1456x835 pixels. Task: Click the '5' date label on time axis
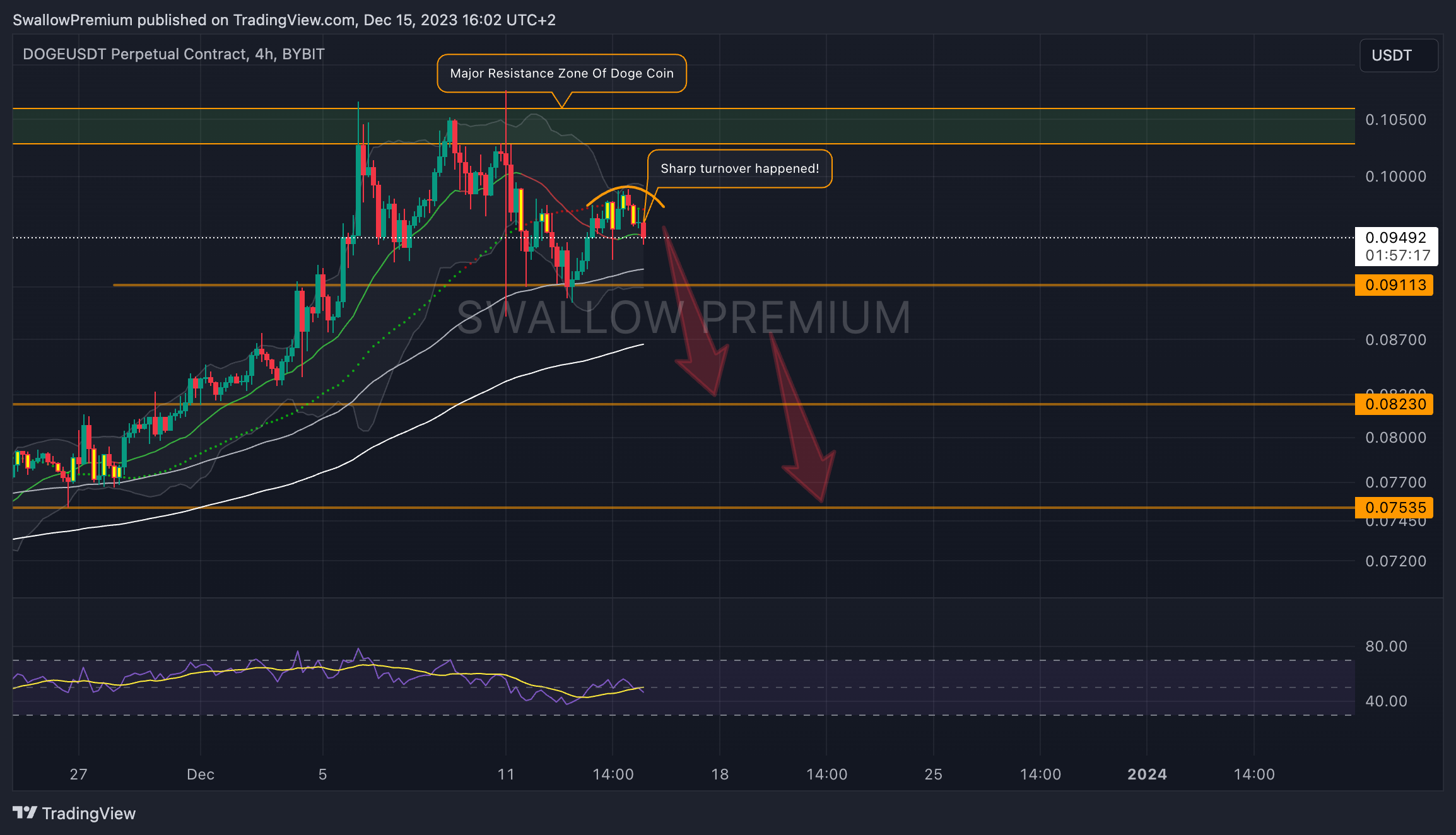[322, 774]
